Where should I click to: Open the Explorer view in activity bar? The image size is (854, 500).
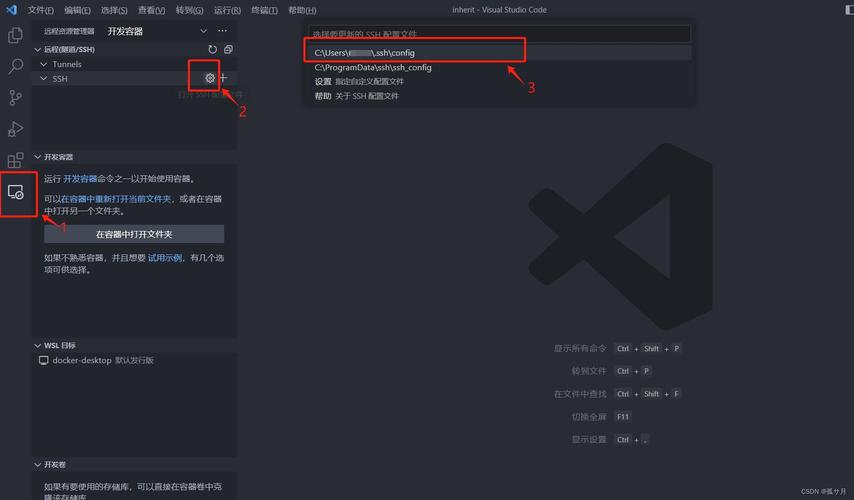coord(15,35)
